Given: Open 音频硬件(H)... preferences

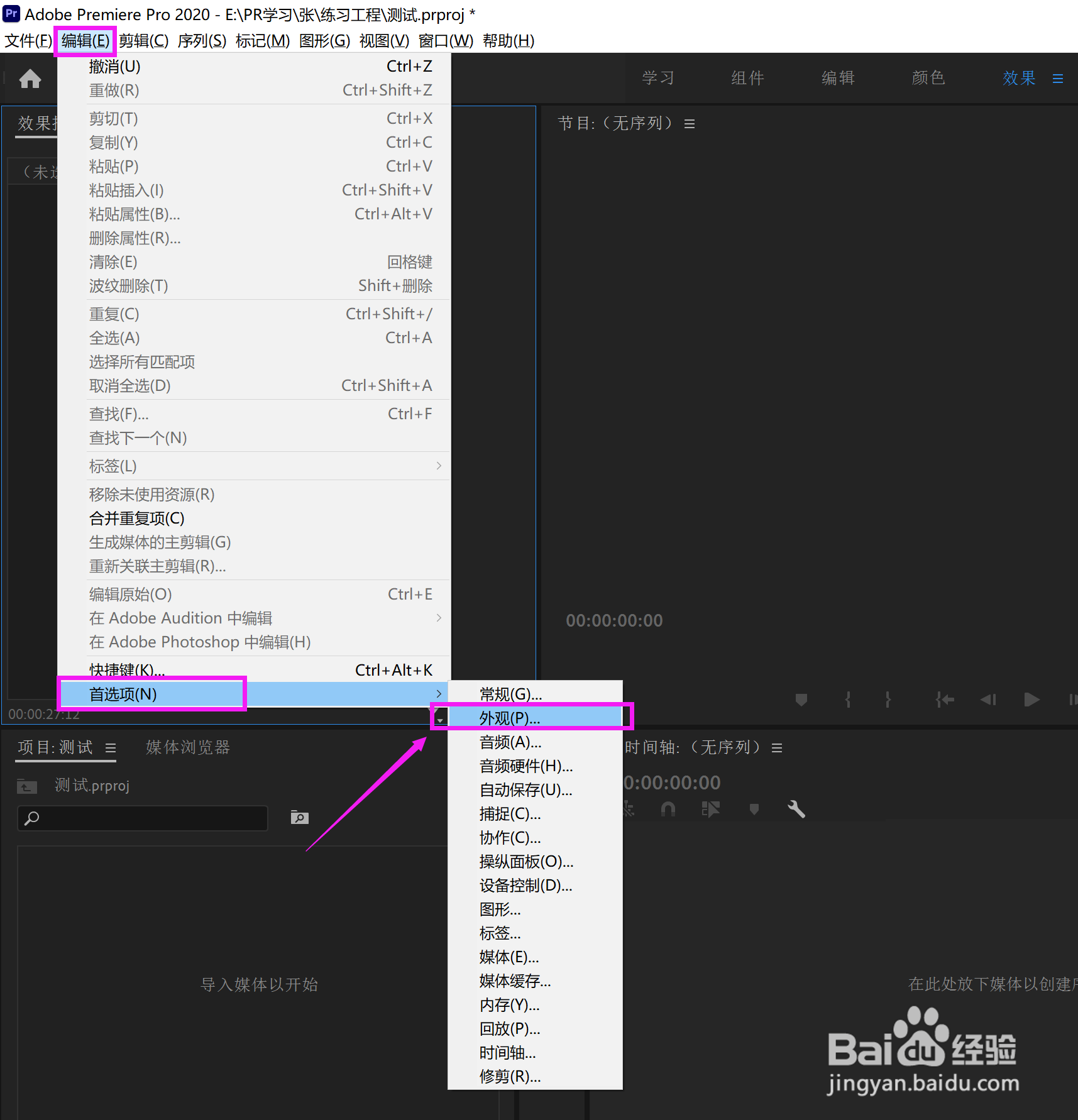Looking at the screenshot, I should 535,766.
